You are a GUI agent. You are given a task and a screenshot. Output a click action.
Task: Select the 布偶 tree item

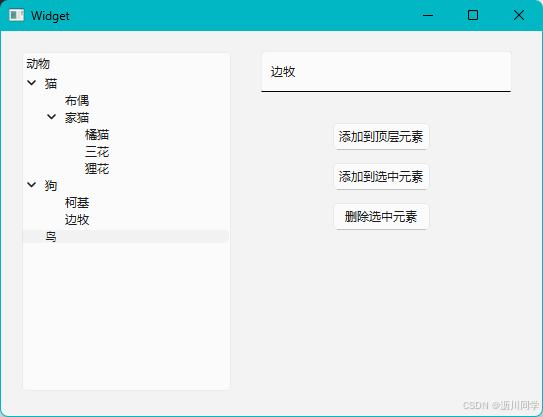tap(77, 101)
